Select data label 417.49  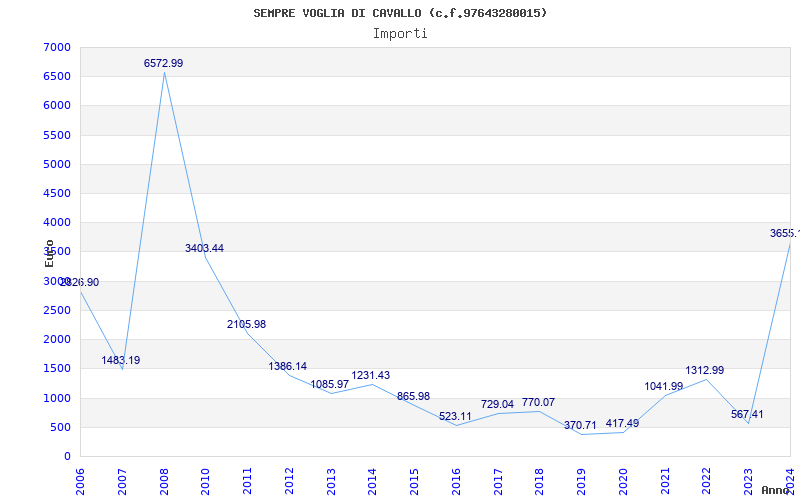[x=622, y=423]
